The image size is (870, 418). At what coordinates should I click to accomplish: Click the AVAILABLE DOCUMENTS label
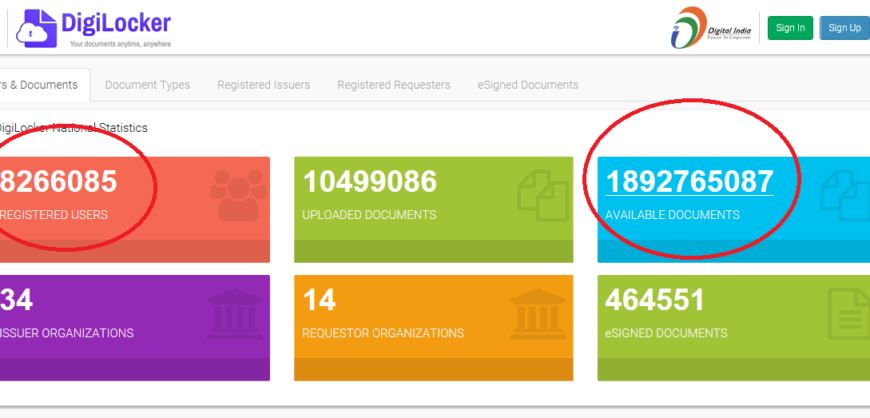[672, 215]
